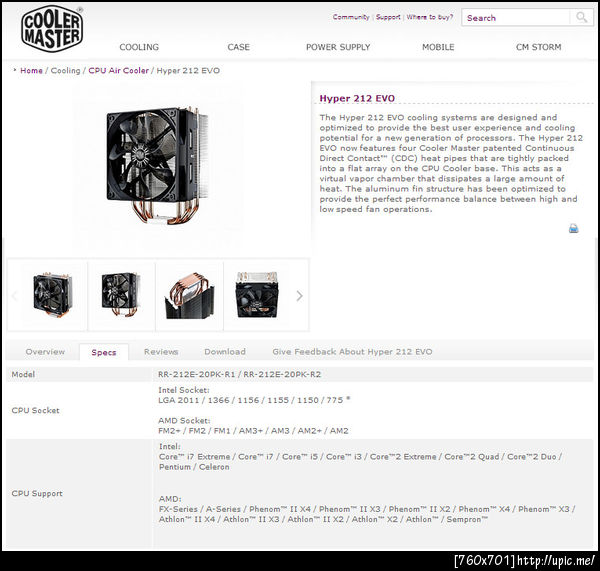
Task: Open the CM STORM menu
Action: click(x=538, y=47)
